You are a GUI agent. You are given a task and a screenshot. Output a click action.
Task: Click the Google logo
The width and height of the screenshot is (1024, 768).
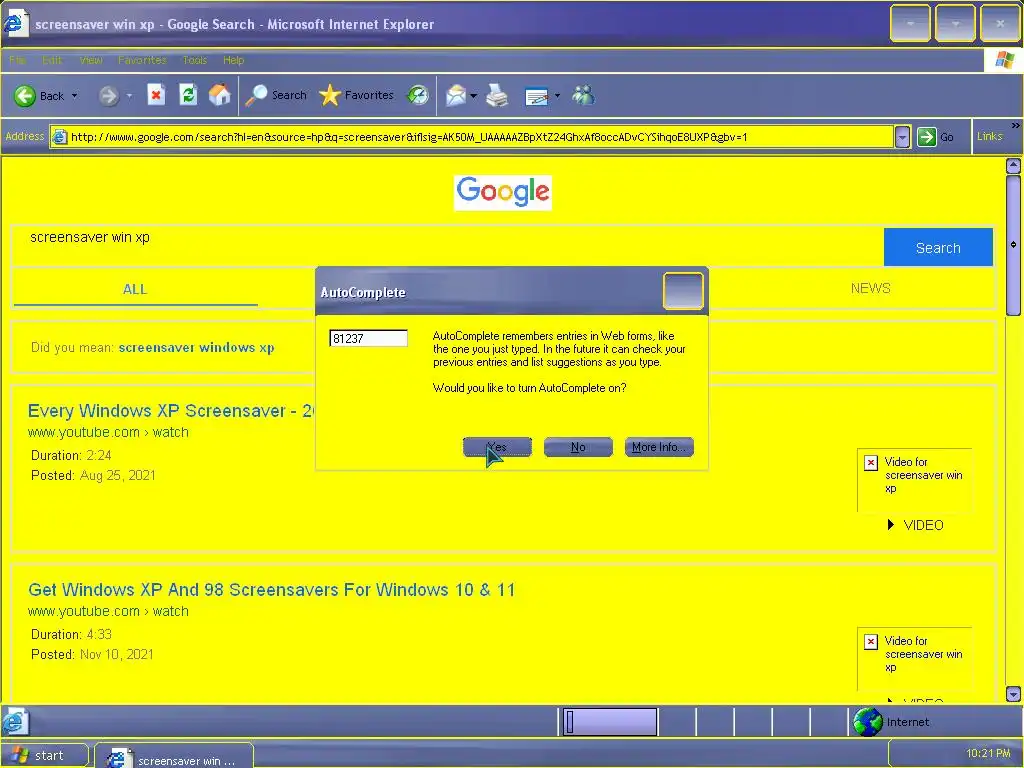pyautogui.click(x=503, y=193)
